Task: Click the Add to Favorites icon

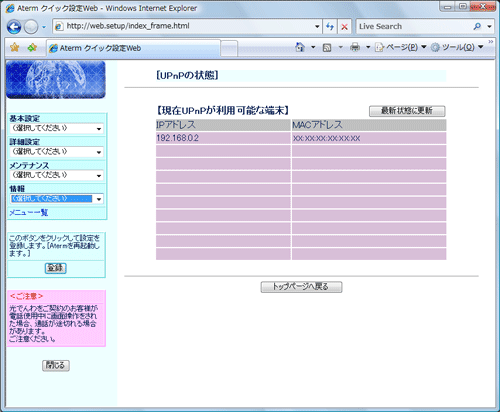Action: click(x=32, y=47)
